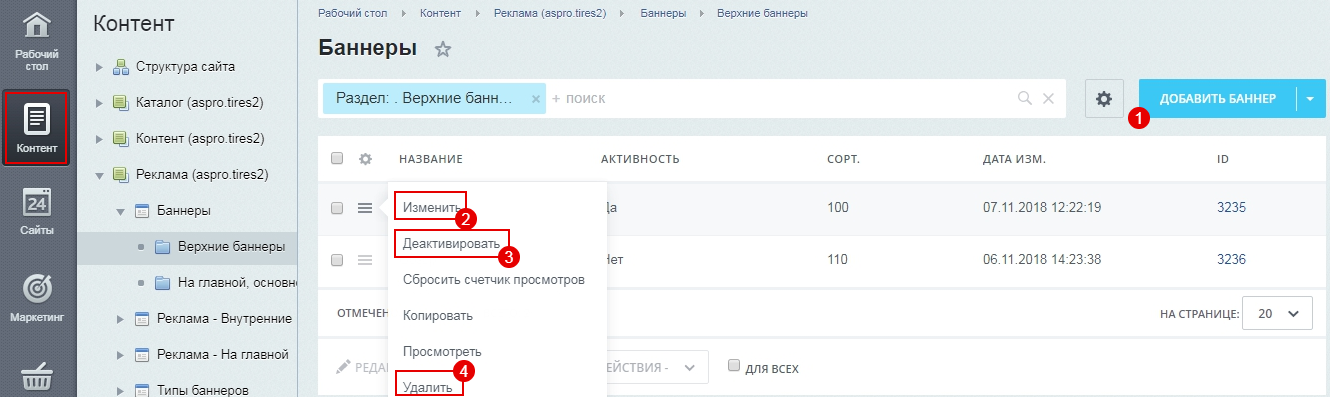The width and height of the screenshot is (1330, 397).
Task: Remove the Раздел filter tag
Action: 535,99
